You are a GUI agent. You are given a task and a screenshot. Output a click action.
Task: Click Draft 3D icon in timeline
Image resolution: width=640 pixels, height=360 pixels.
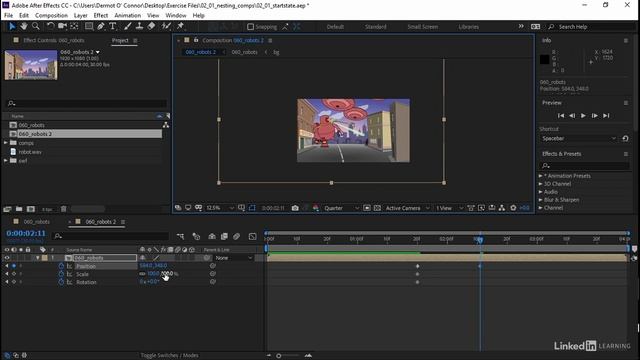[196, 236]
